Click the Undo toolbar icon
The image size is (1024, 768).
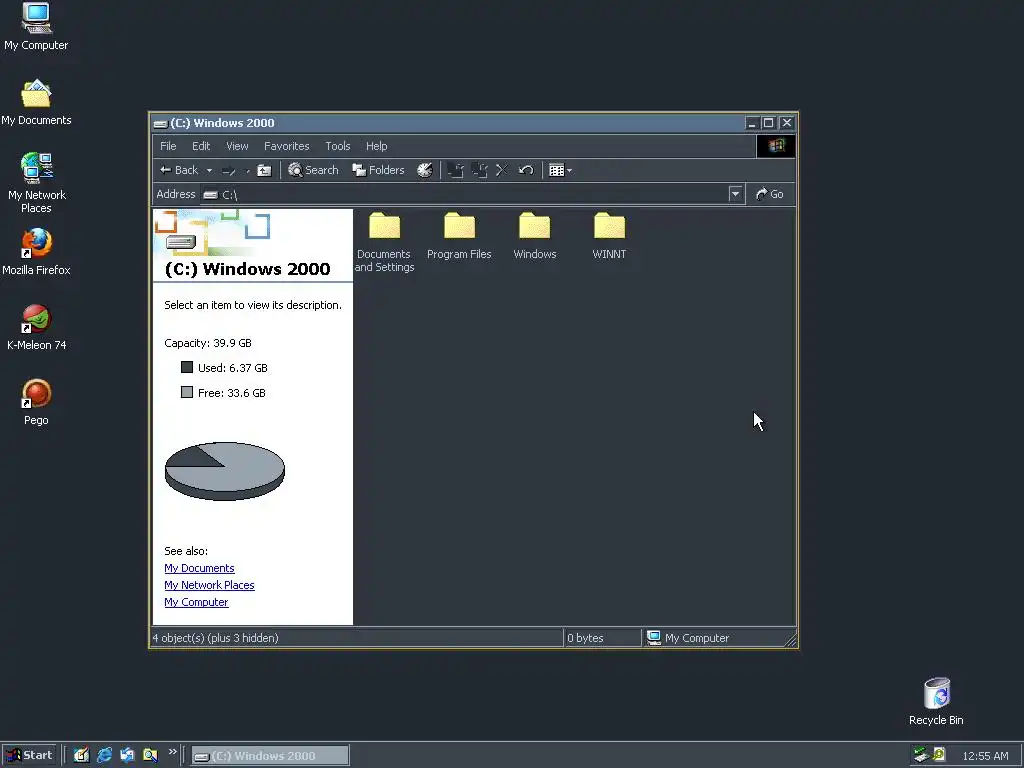pos(526,170)
